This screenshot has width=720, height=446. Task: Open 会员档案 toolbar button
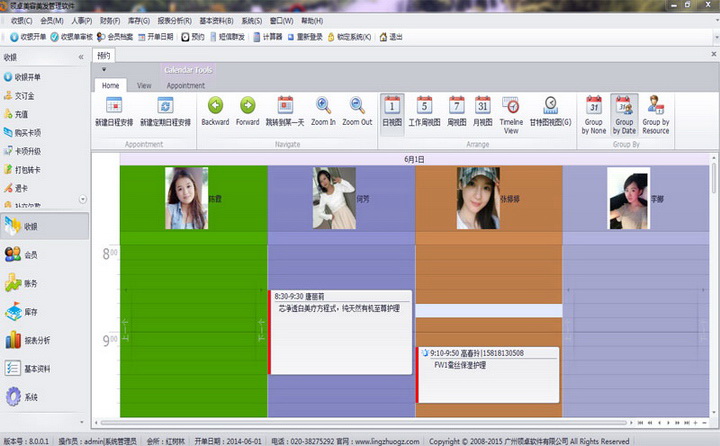click(114, 37)
